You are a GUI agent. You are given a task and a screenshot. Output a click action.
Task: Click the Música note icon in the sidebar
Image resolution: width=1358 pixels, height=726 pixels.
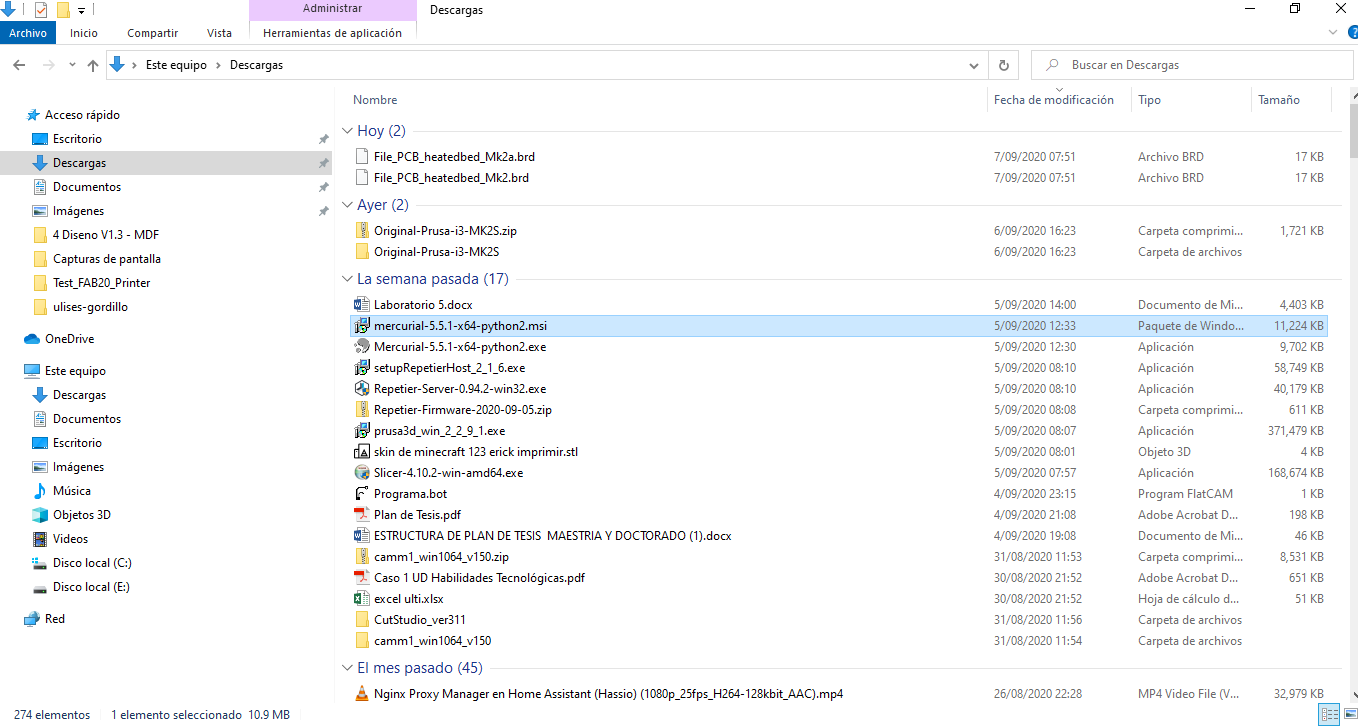click(x=40, y=491)
